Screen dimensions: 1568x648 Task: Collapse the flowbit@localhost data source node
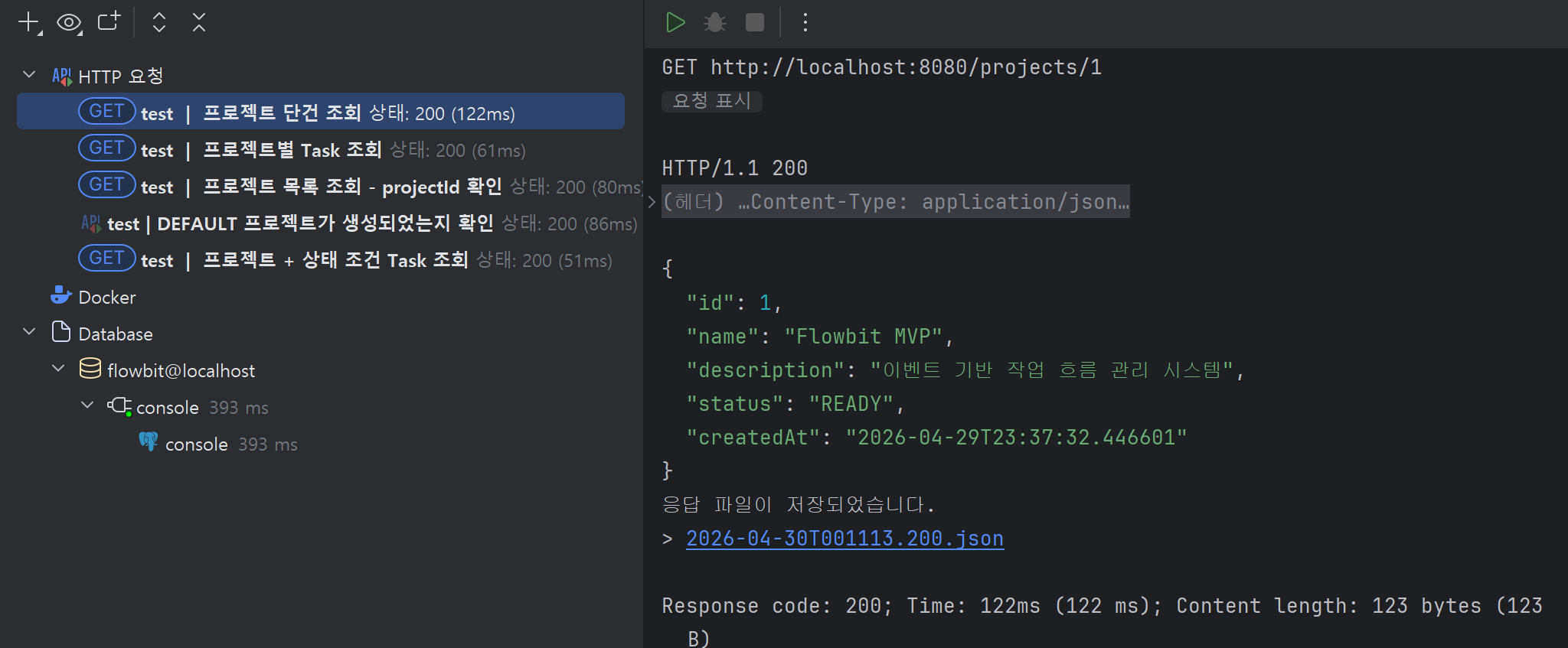click(58, 369)
